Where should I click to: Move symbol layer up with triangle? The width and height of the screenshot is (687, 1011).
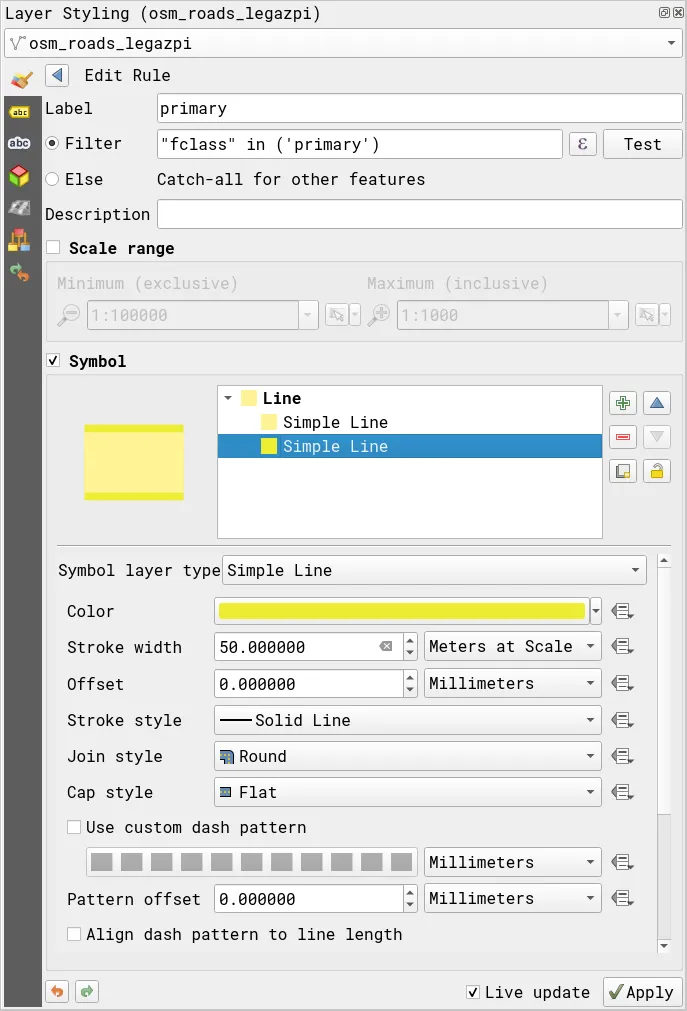[x=656, y=403]
